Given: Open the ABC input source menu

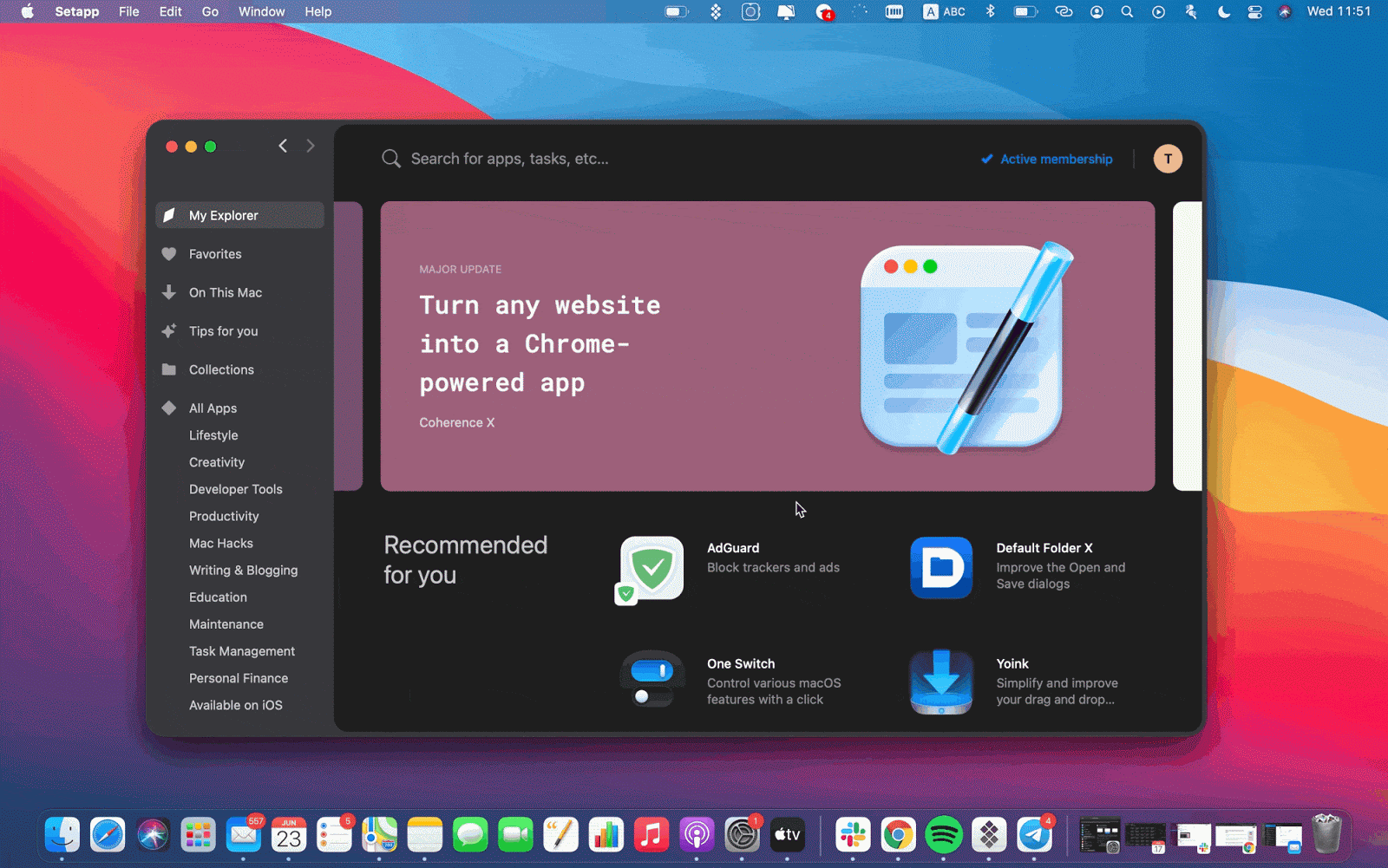Looking at the screenshot, I should [x=944, y=11].
